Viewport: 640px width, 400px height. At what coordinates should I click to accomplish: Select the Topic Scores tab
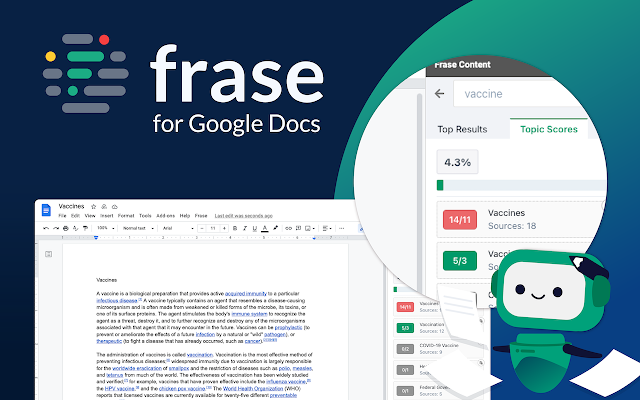tap(549, 129)
